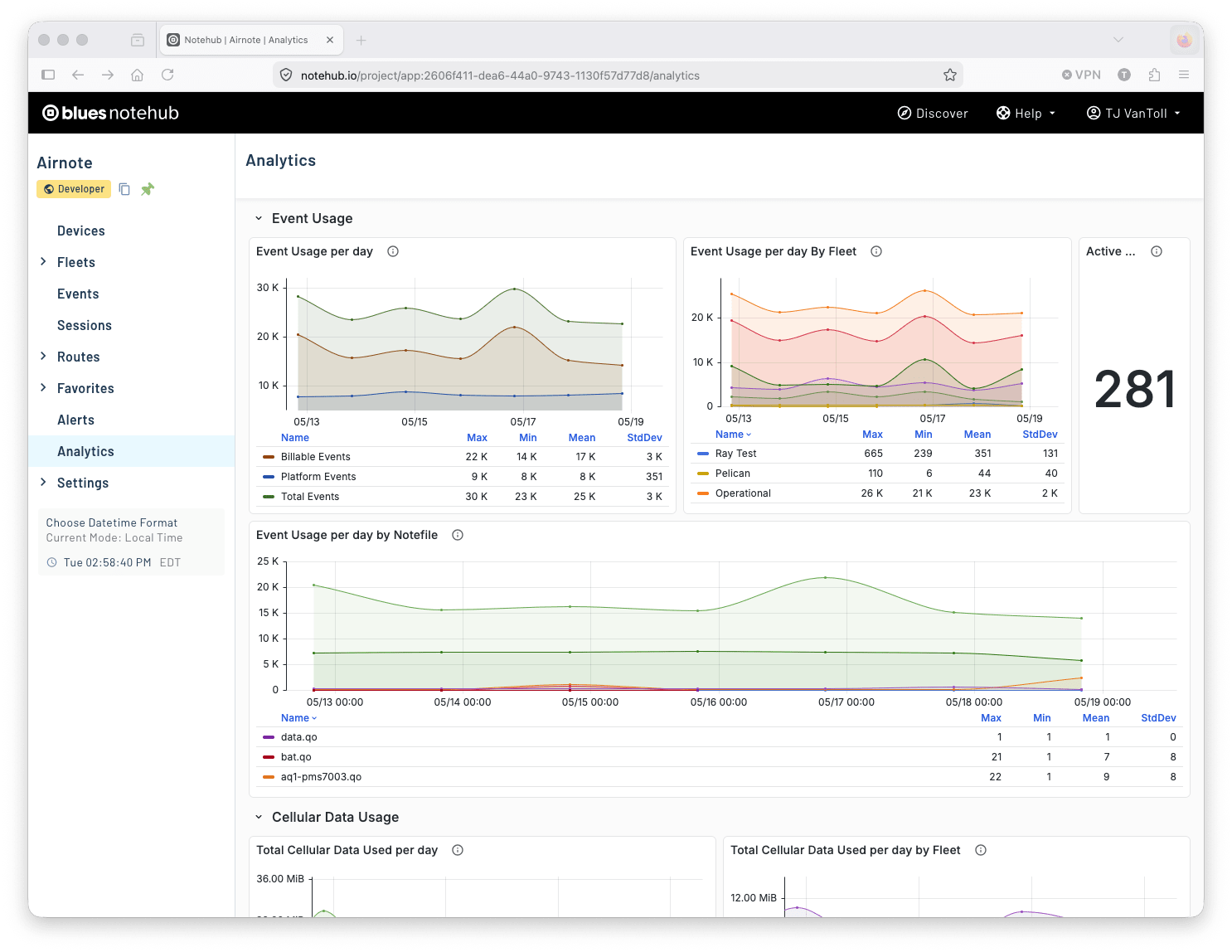Click the T account icon in toolbar

coord(1124,75)
